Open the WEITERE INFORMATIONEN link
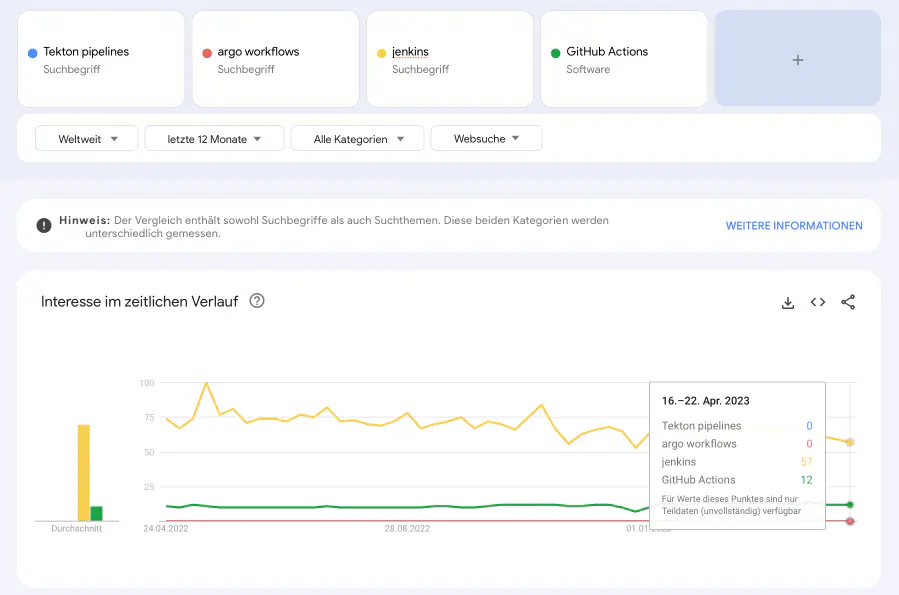 coord(794,226)
